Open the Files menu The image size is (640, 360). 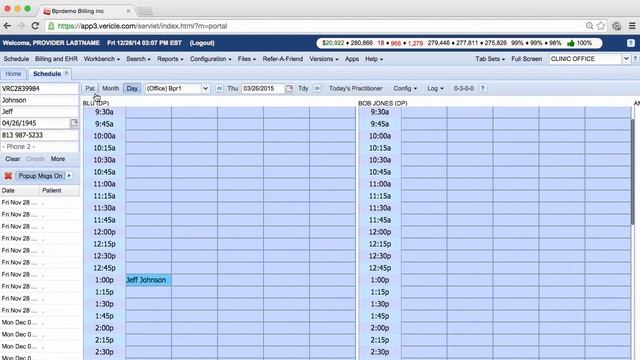click(247, 59)
